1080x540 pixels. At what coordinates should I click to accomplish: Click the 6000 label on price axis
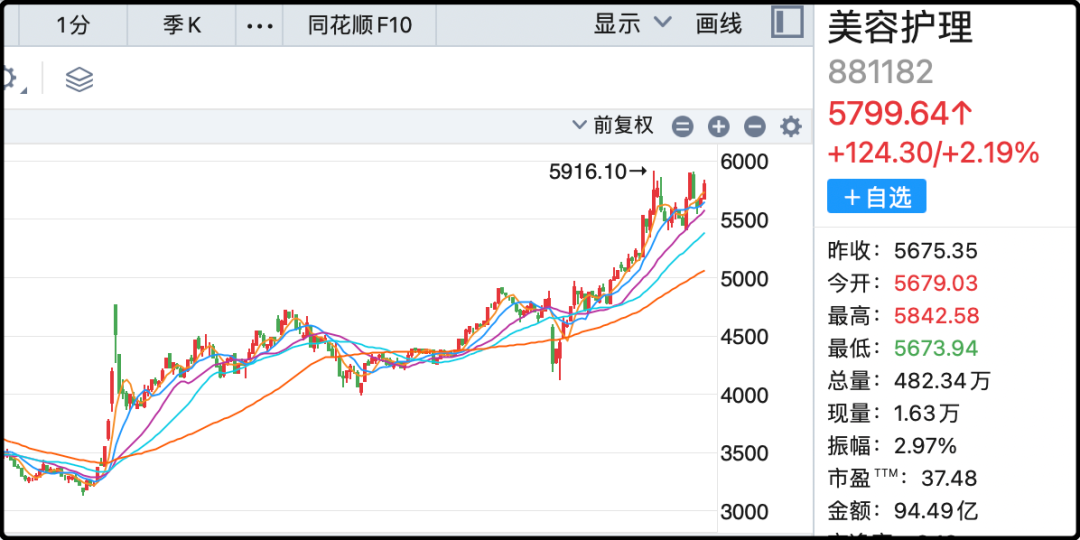pos(744,162)
